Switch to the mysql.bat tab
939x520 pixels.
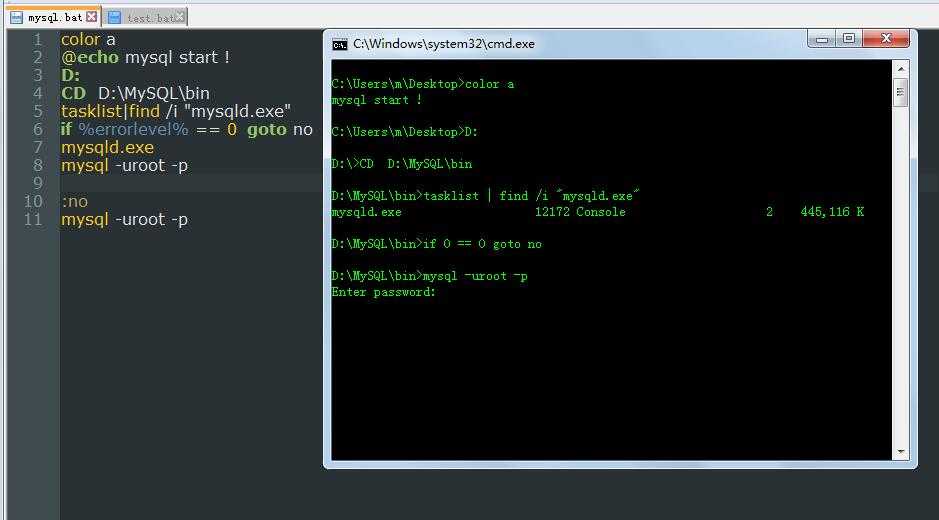coord(54,17)
